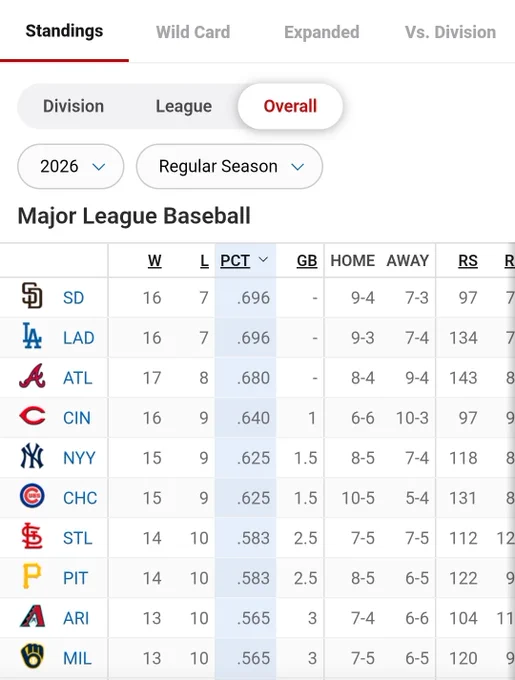
Task: Click the Milwaukee Brewers glove logo
Action: click(32, 656)
